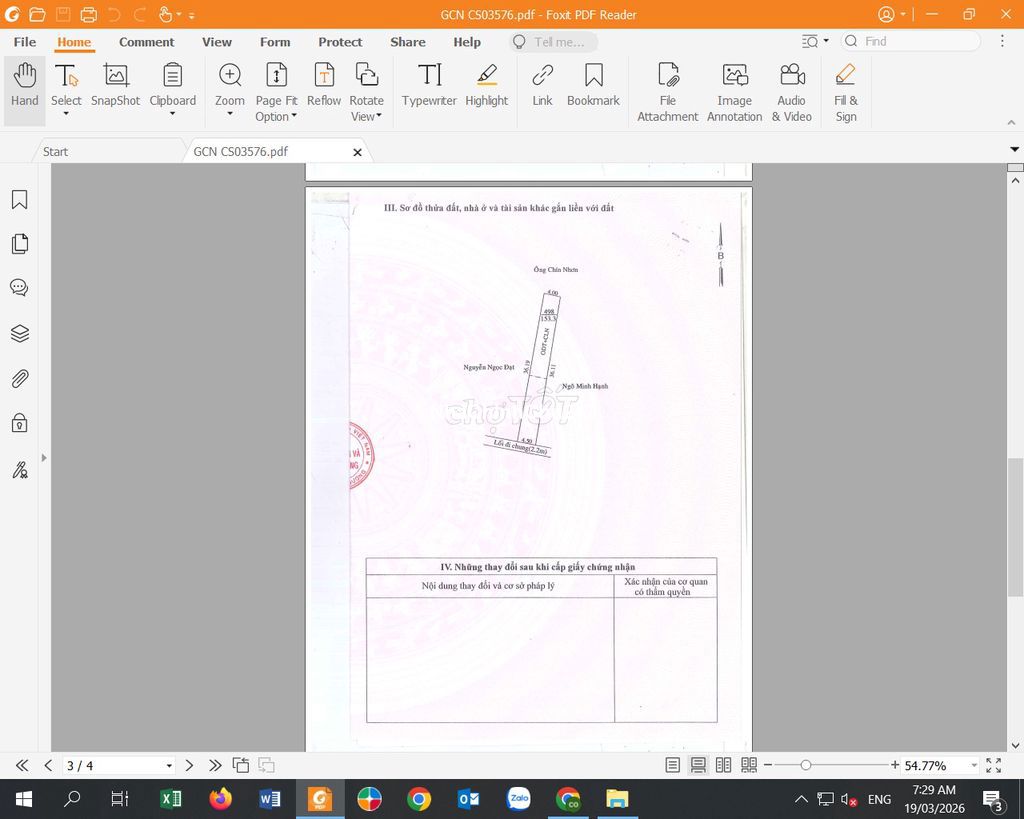Open the zoom percentage dropdown

click(973, 766)
